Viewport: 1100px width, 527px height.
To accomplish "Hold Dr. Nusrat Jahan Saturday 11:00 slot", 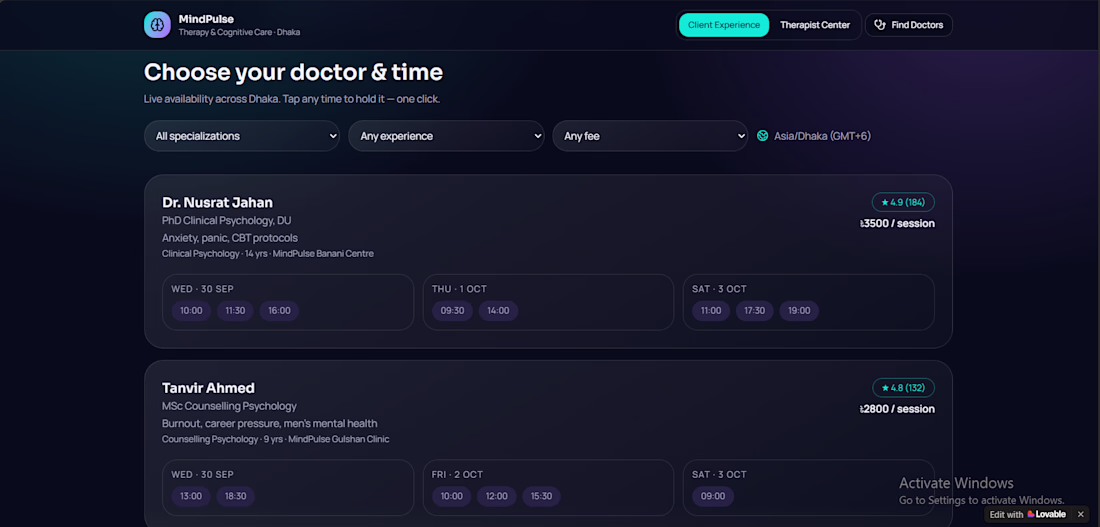I will [x=711, y=311].
